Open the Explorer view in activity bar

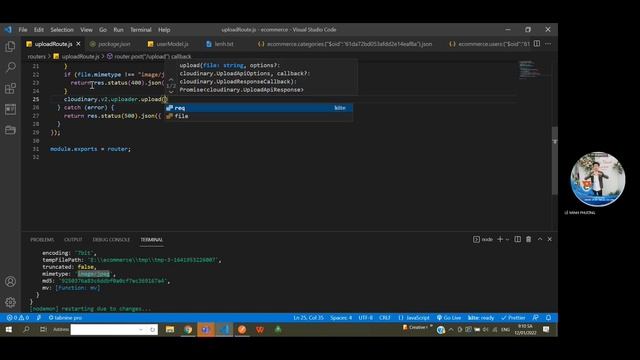pyautogui.click(x=10, y=47)
